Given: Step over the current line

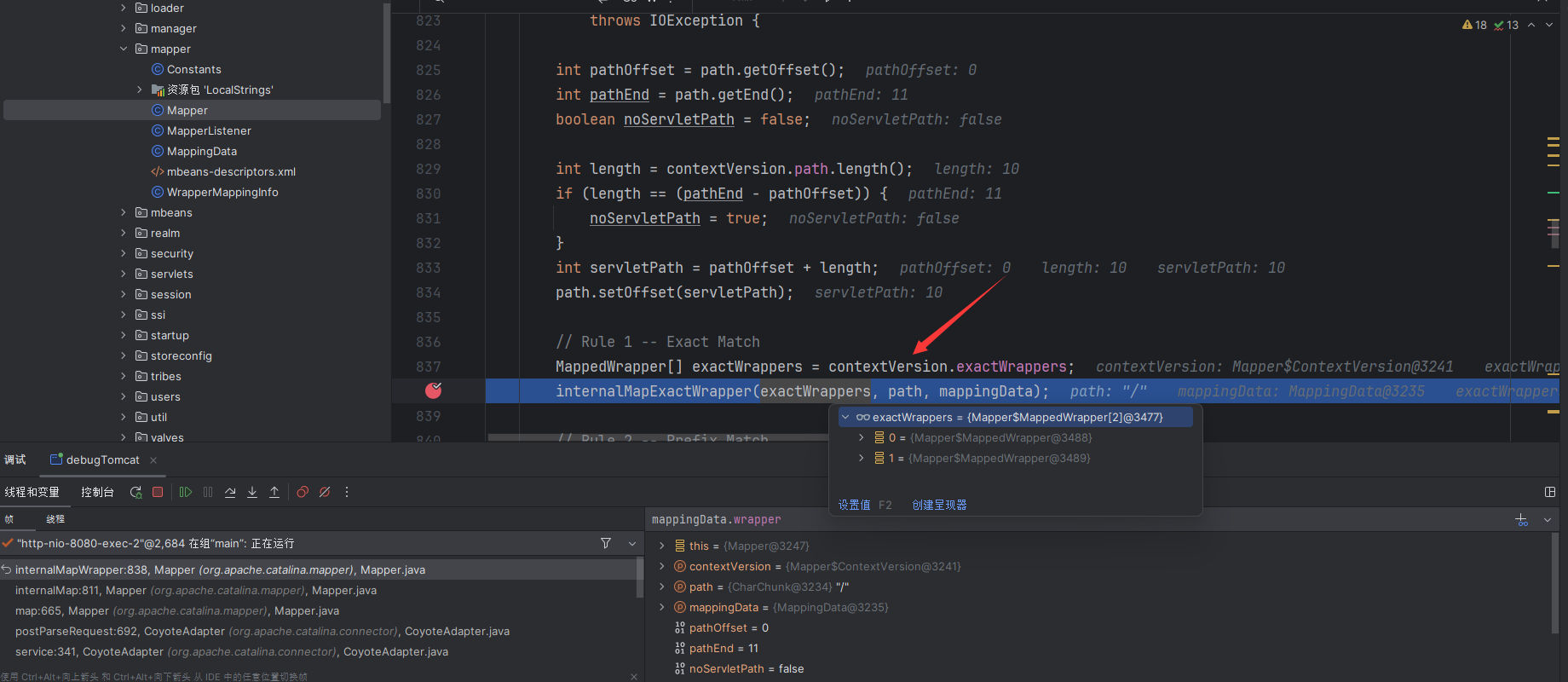Looking at the screenshot, I should pos(230,492).
